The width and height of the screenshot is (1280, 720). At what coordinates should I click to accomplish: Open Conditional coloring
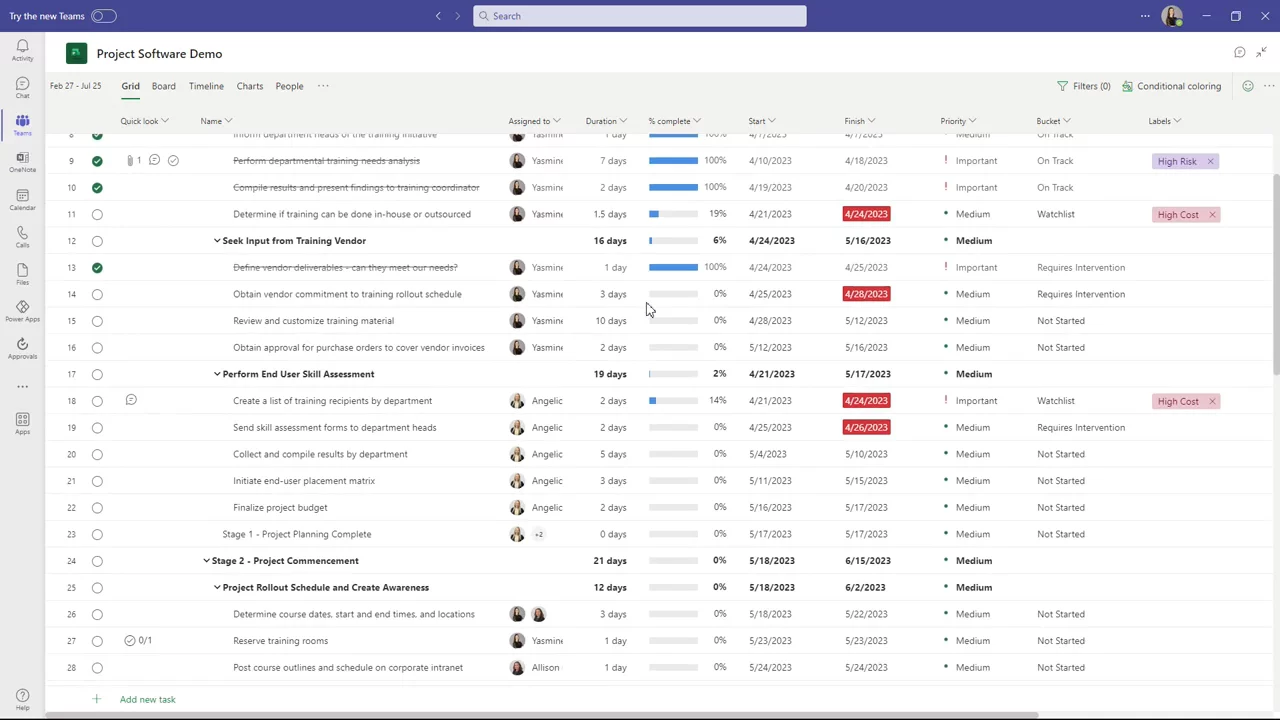coord(1171,86)
